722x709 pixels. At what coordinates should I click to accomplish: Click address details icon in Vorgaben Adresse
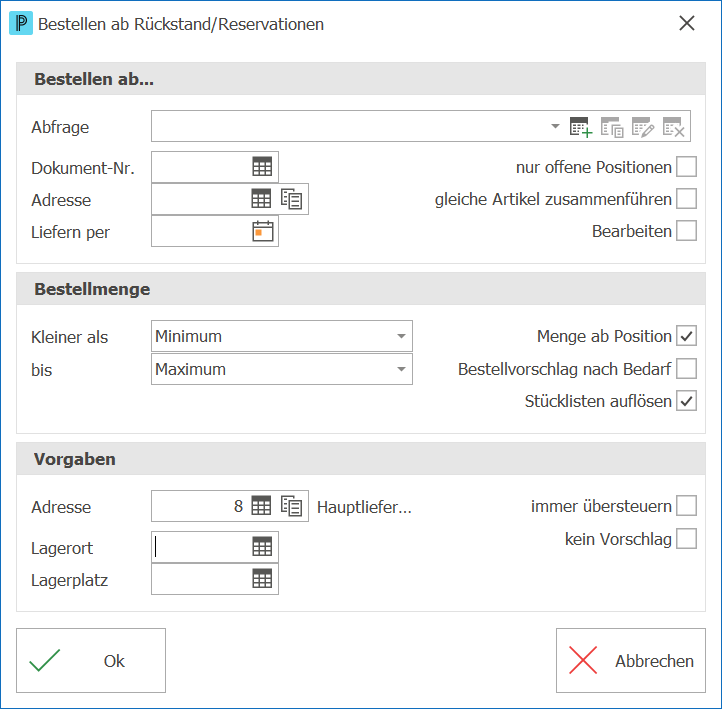291,506
